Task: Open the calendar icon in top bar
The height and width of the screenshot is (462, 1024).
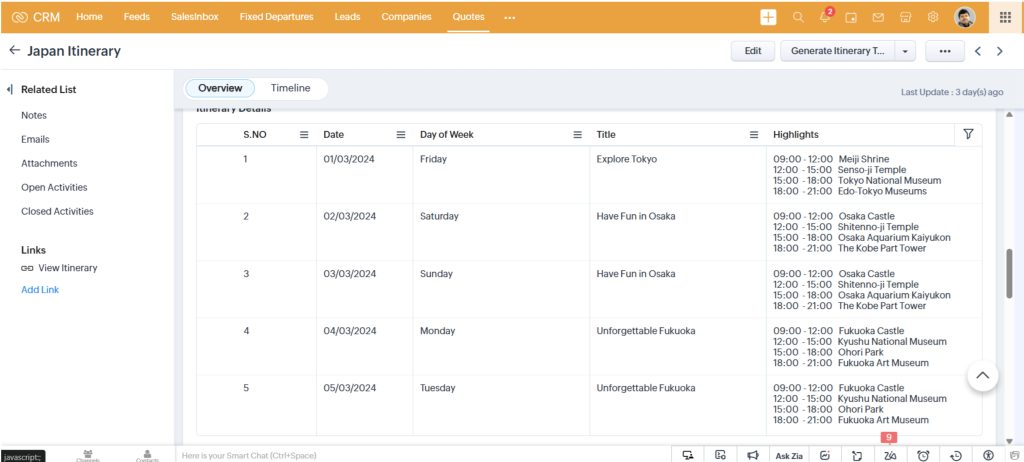Action: pos(851,17)
